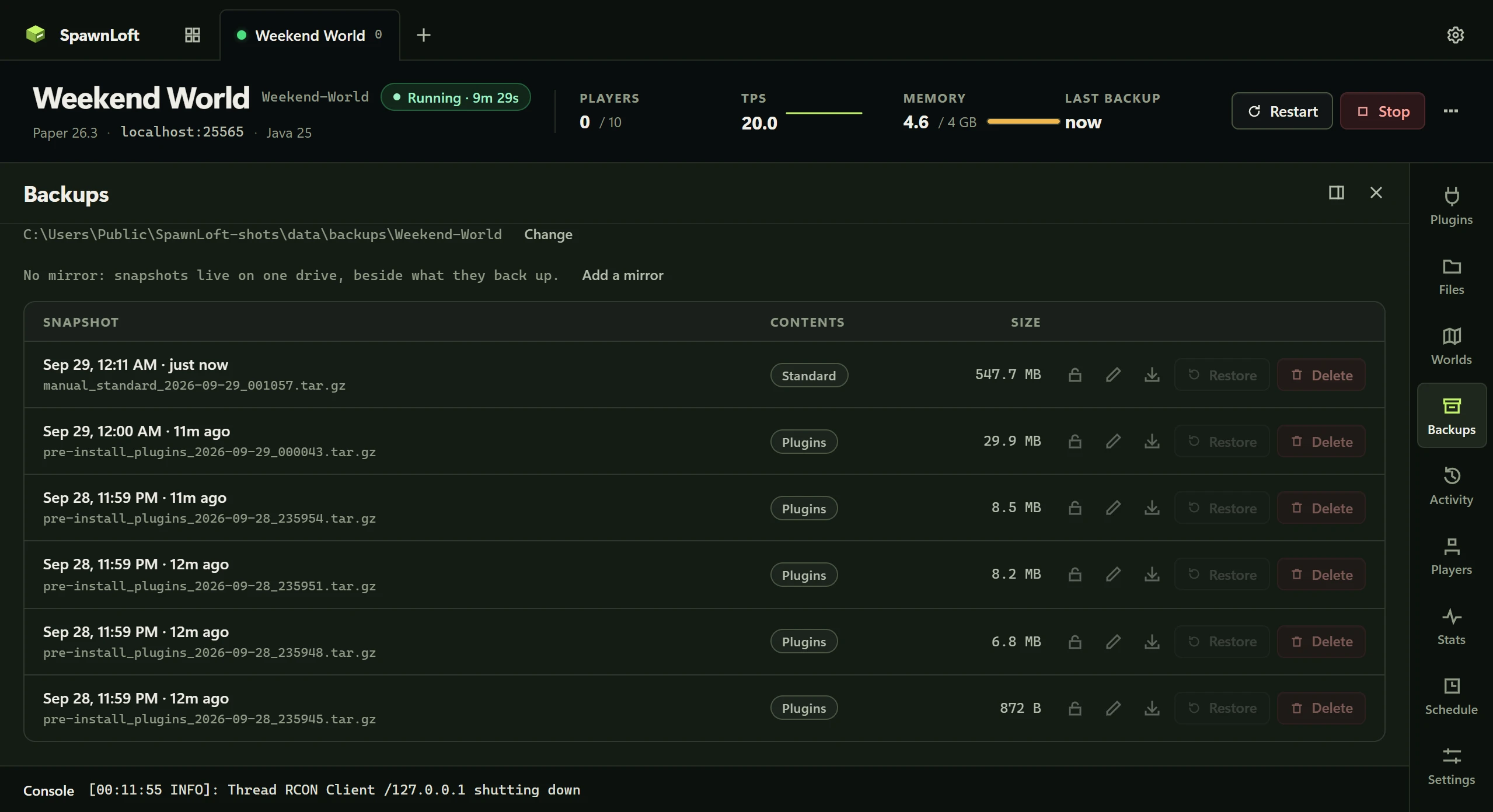Lock the 8.5 MB plugins snapshot

(x=1075, y=508)
